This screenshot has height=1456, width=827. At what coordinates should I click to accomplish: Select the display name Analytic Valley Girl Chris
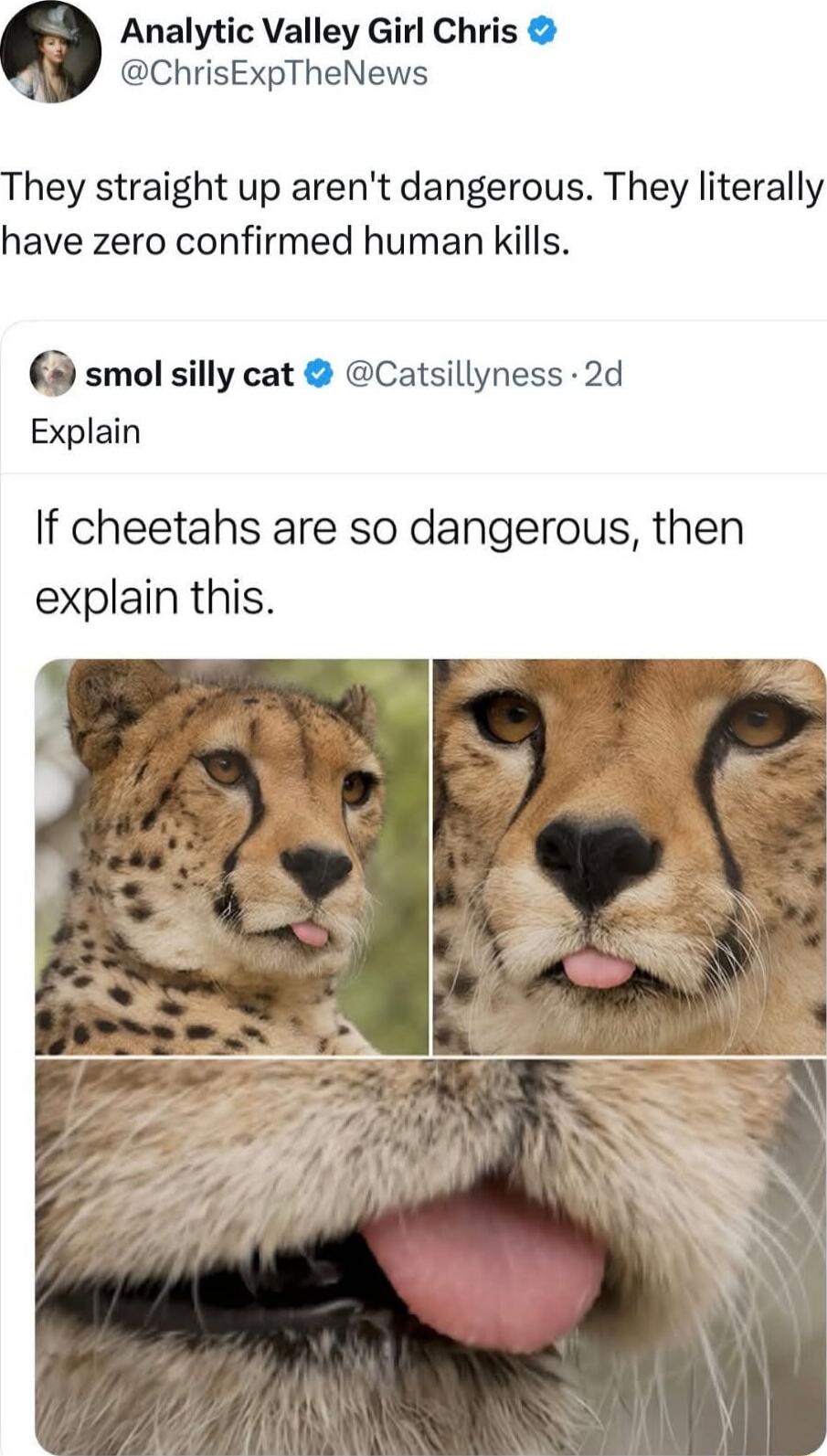pyautogui.click(x=316, y=30)
